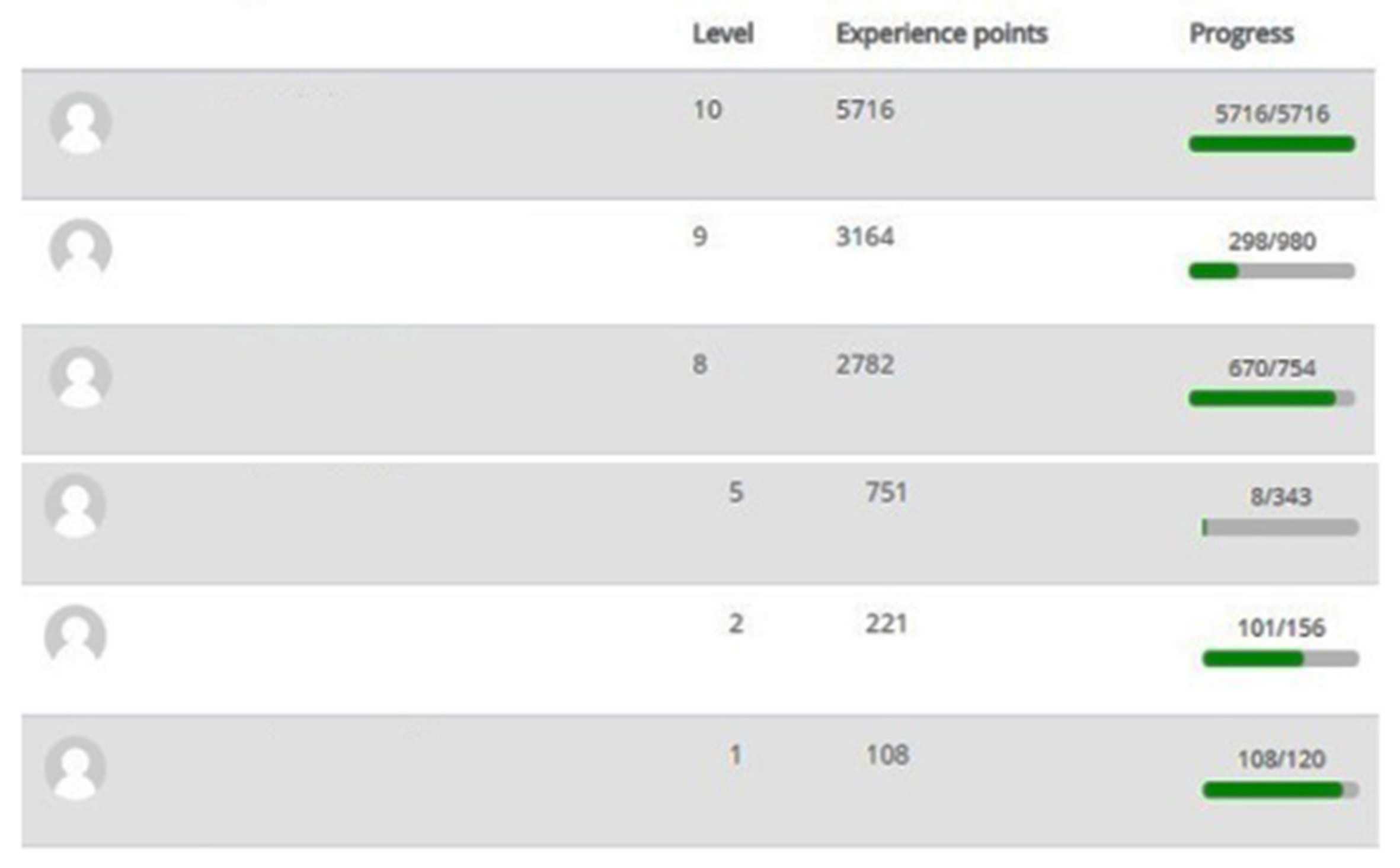Click the 101/156 progress bar

1280,658
